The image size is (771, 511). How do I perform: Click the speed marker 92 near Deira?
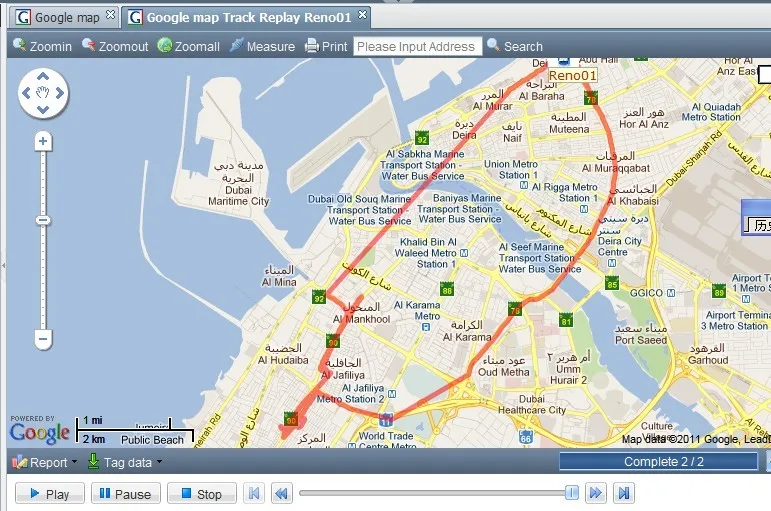coord(422,138)
